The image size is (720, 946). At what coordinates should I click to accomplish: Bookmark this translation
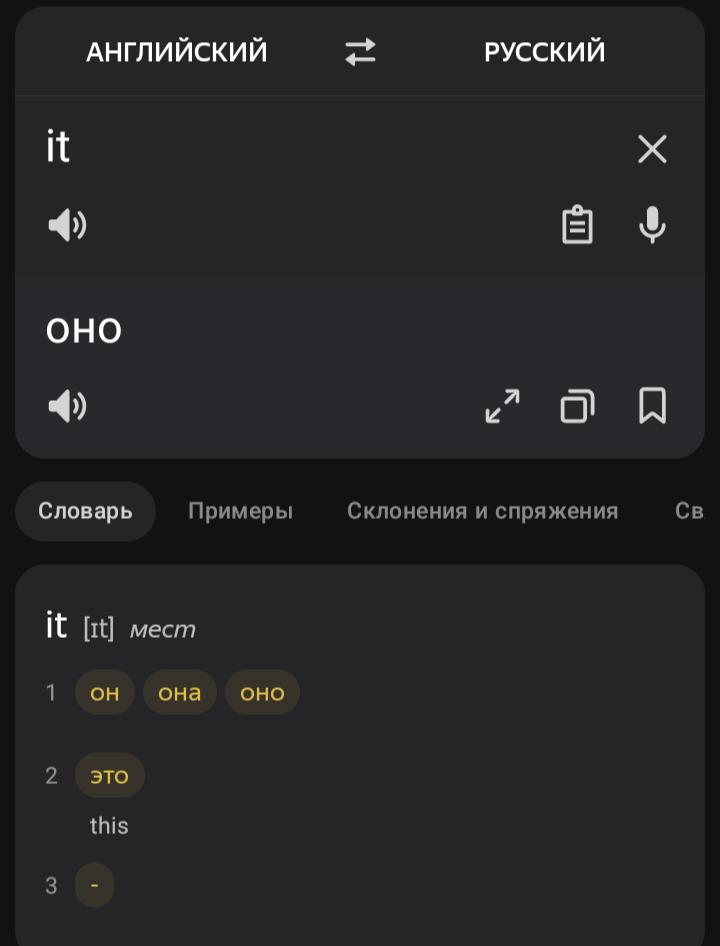click(652, 406)
